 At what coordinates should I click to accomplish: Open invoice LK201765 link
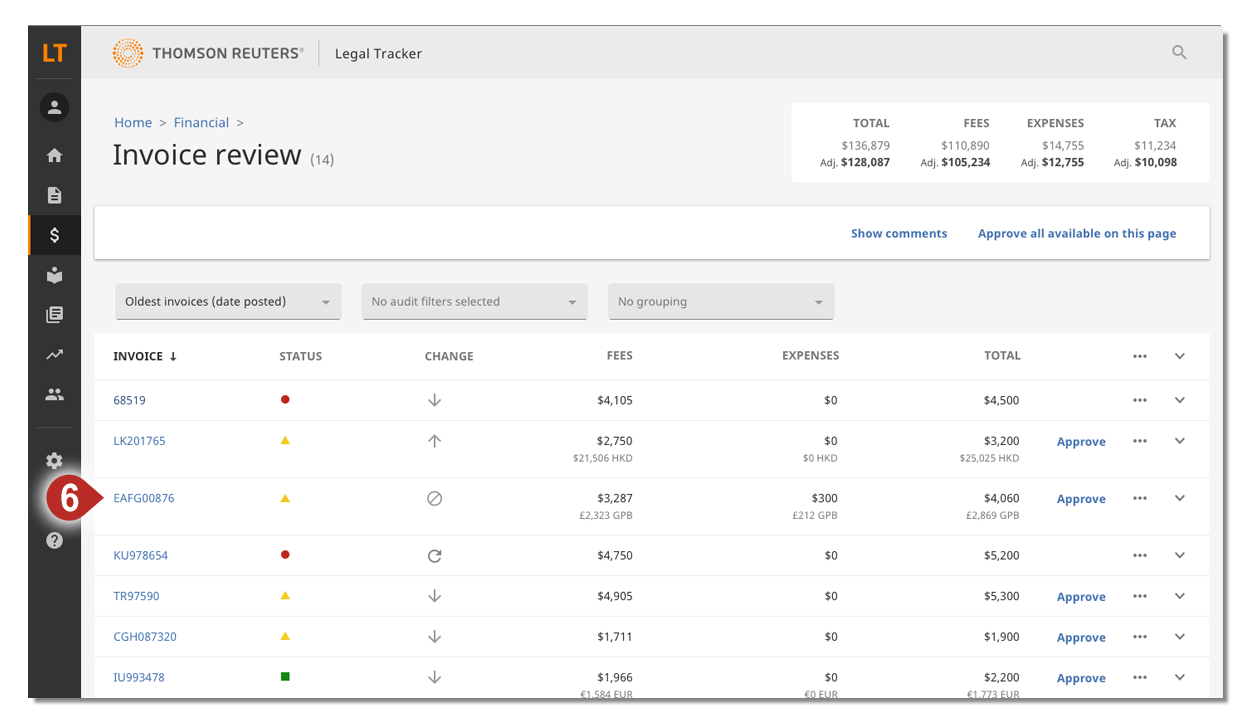coord(139,441)
